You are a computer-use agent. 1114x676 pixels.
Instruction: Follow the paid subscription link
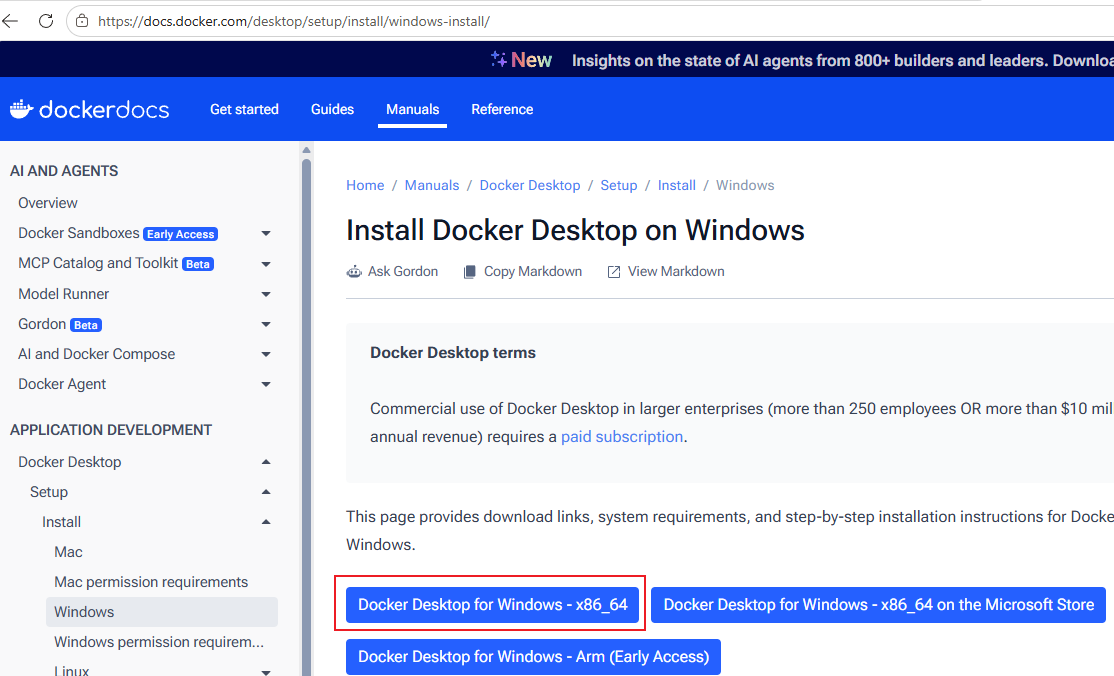click(x=622, y=436)
